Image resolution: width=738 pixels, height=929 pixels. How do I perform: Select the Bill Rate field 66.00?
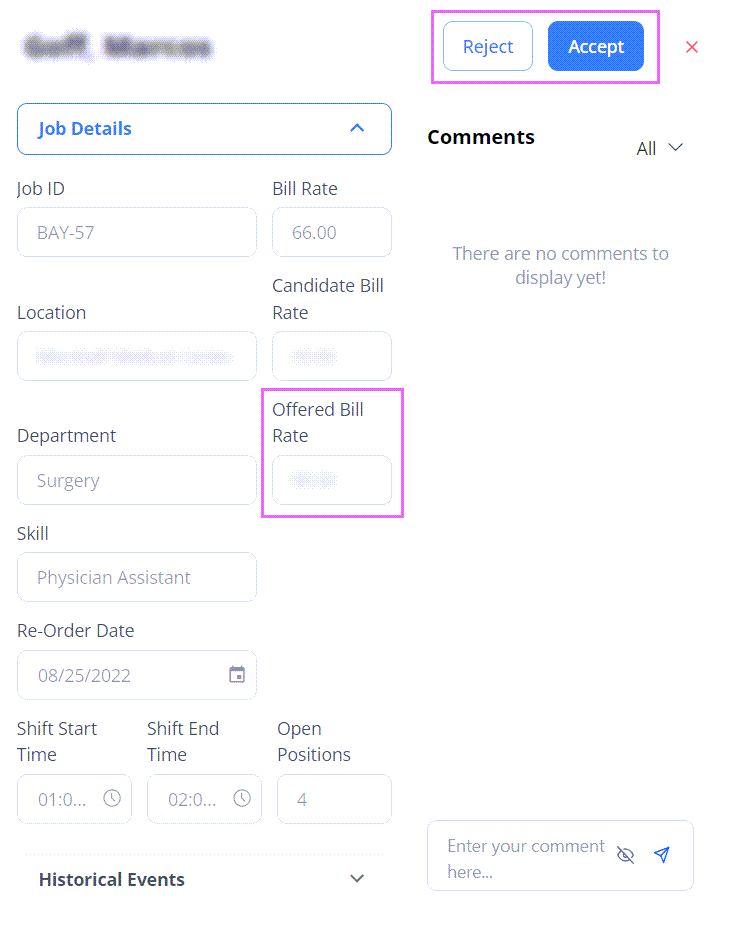pos(332,232)
